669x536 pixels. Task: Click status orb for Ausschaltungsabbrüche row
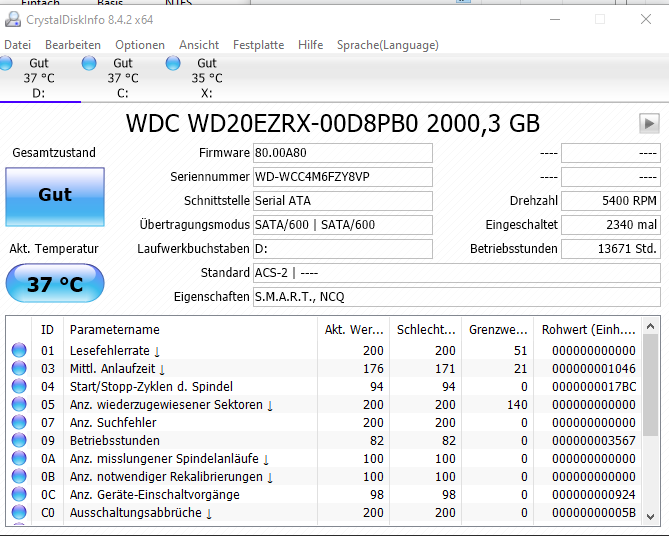click(x=19, y=512)
